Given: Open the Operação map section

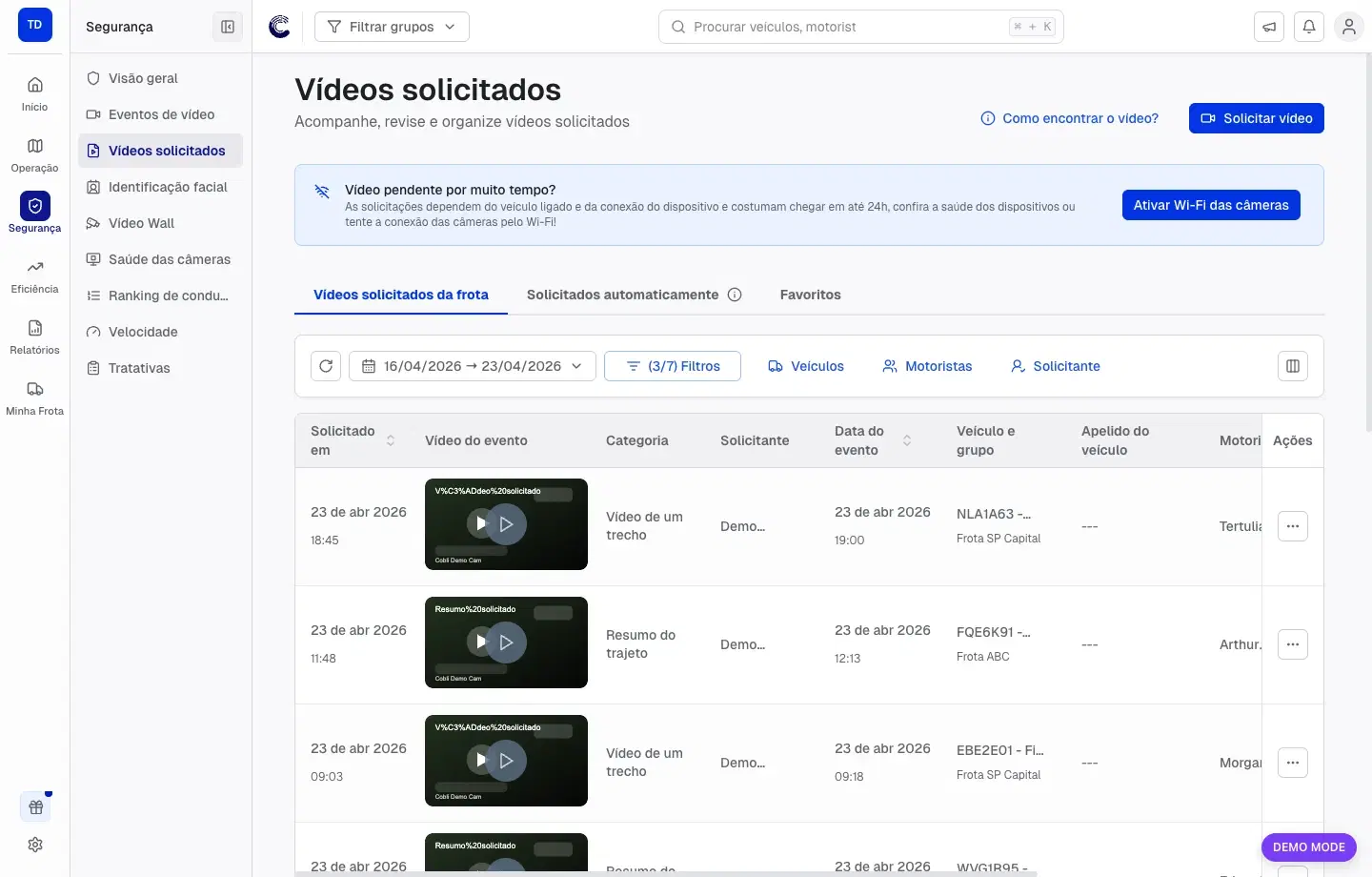Looking at the screenshot, I should 34,155.
